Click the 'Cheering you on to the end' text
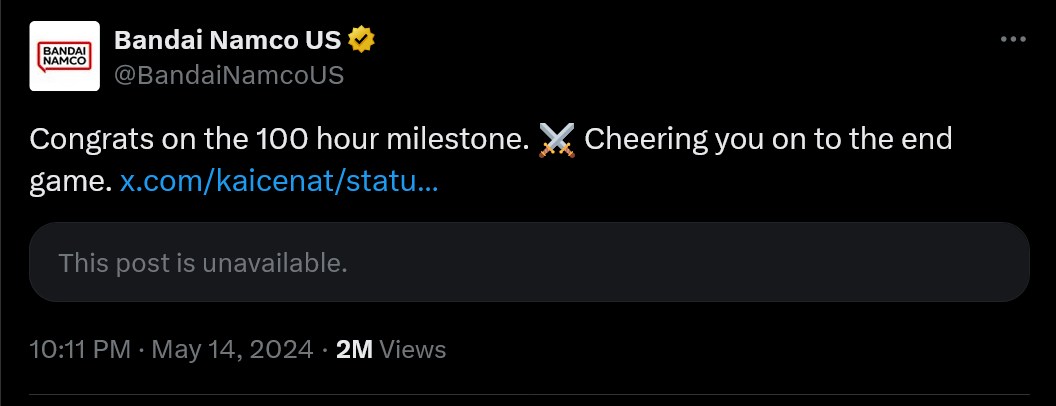The image size is (1056, 406). [768, 140]
